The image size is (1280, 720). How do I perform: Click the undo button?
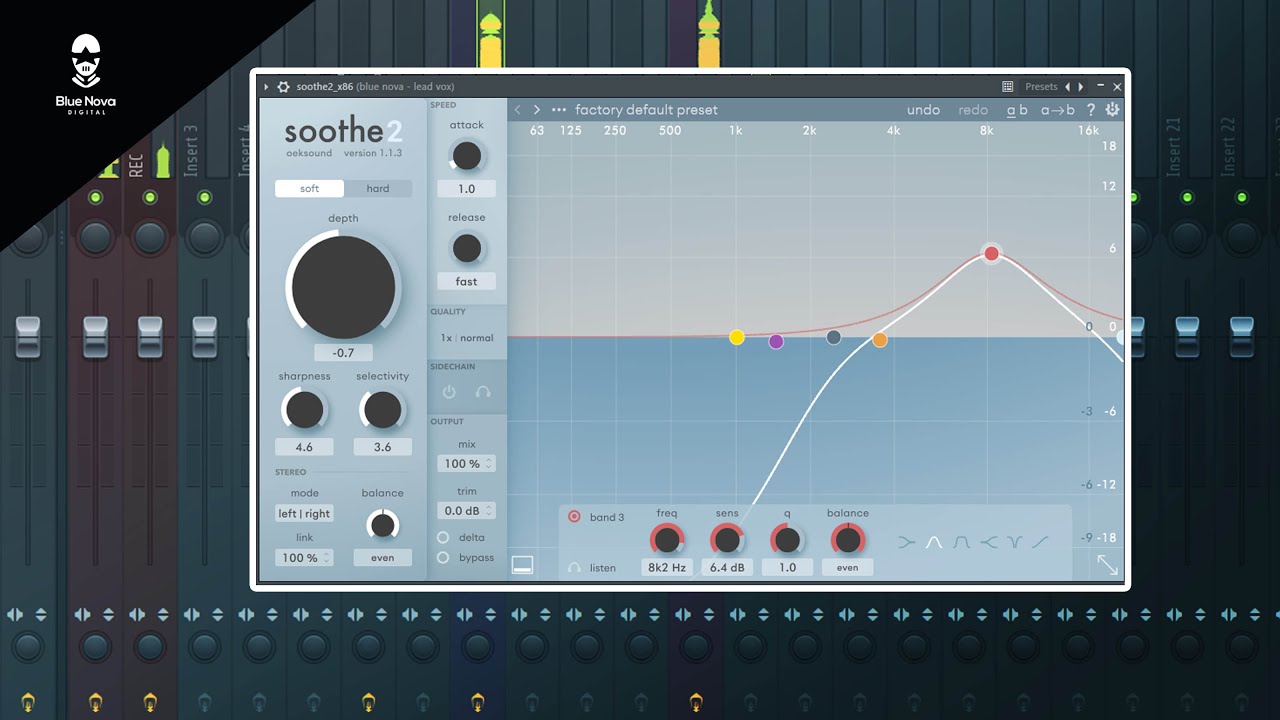click(x=923, y=110)
